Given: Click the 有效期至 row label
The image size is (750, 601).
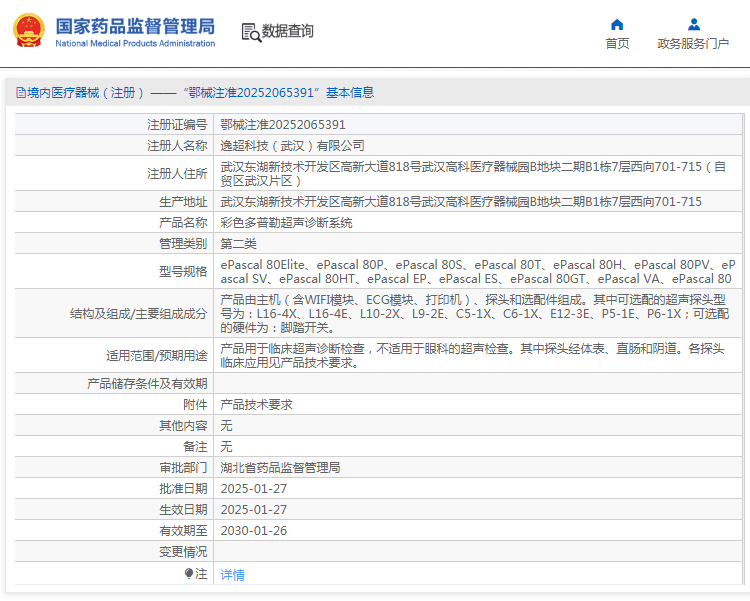Looking at the screenshot, I should click(183, 531).
